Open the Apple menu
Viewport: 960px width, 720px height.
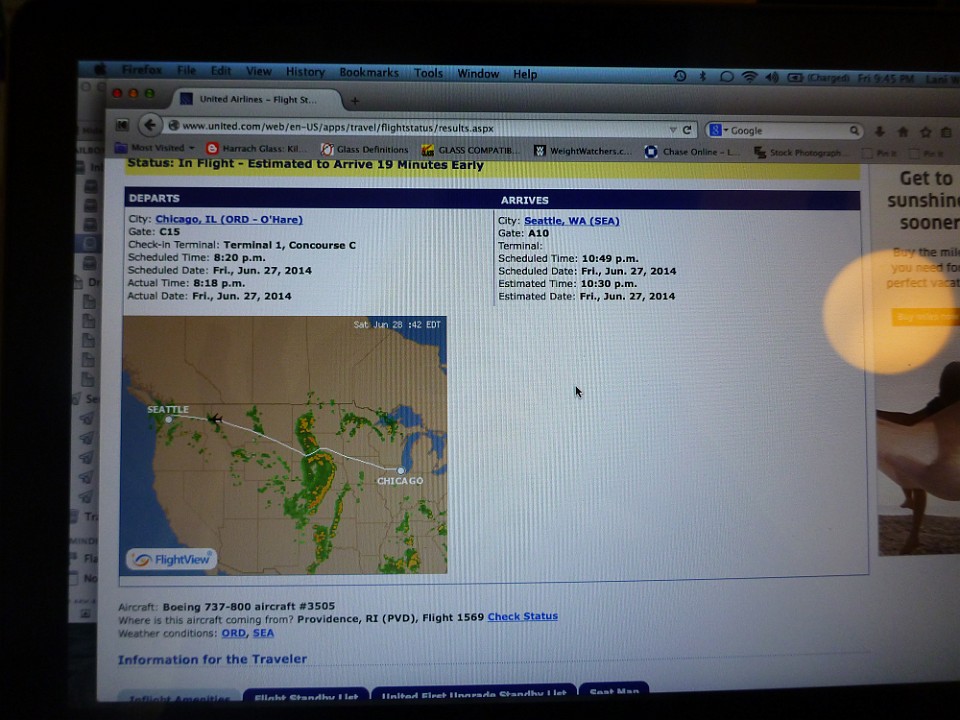pos(99,69)
